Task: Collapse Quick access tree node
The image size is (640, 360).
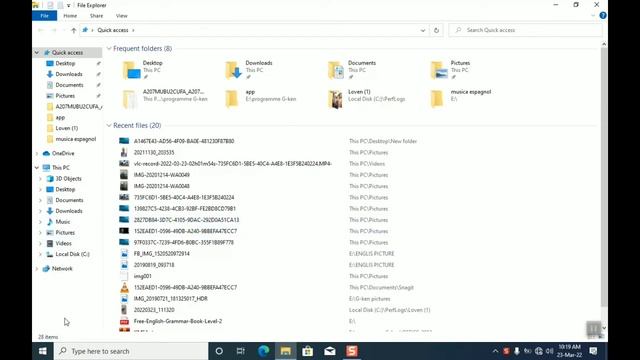Action: tap(37, 53)
